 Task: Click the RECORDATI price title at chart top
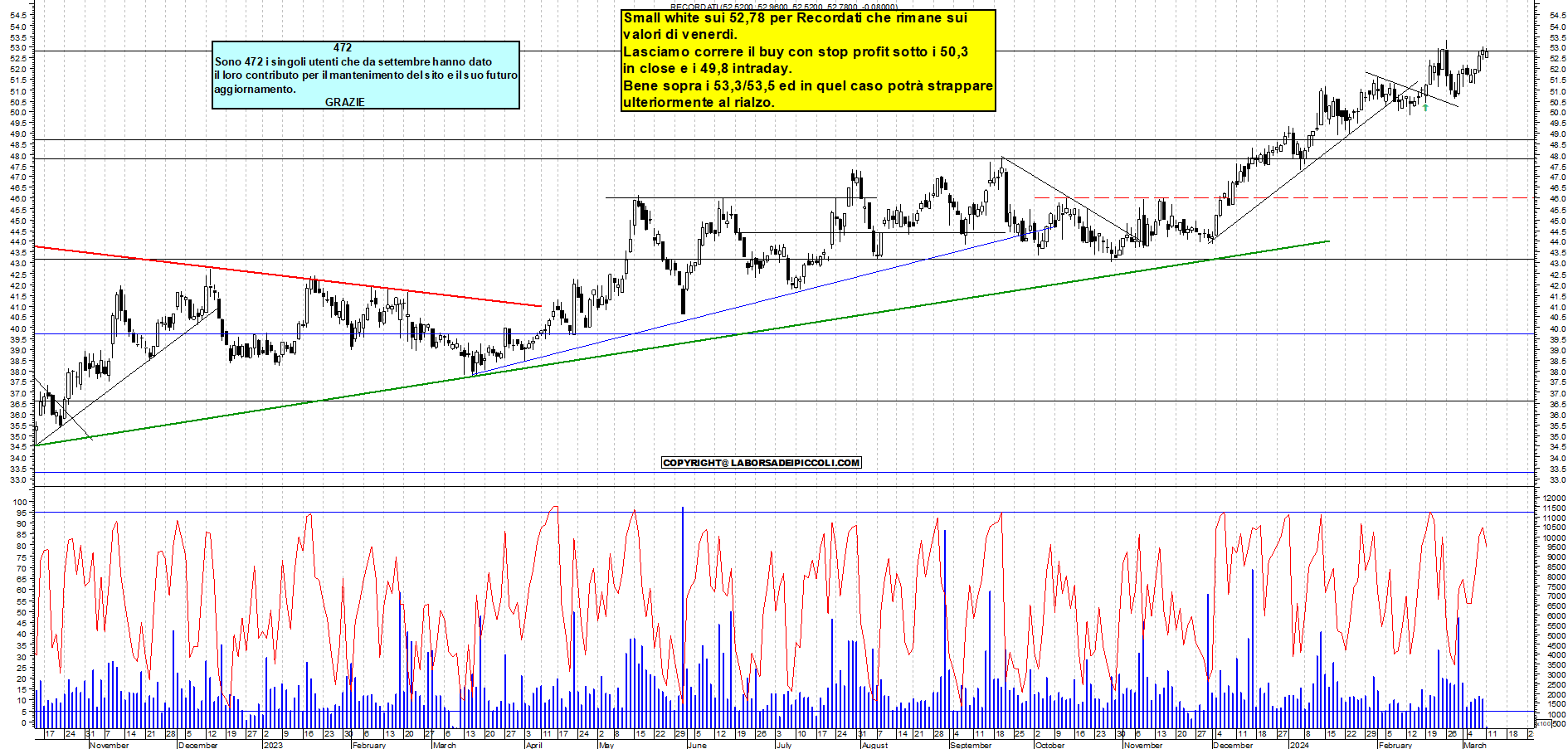tap(784, 7)
